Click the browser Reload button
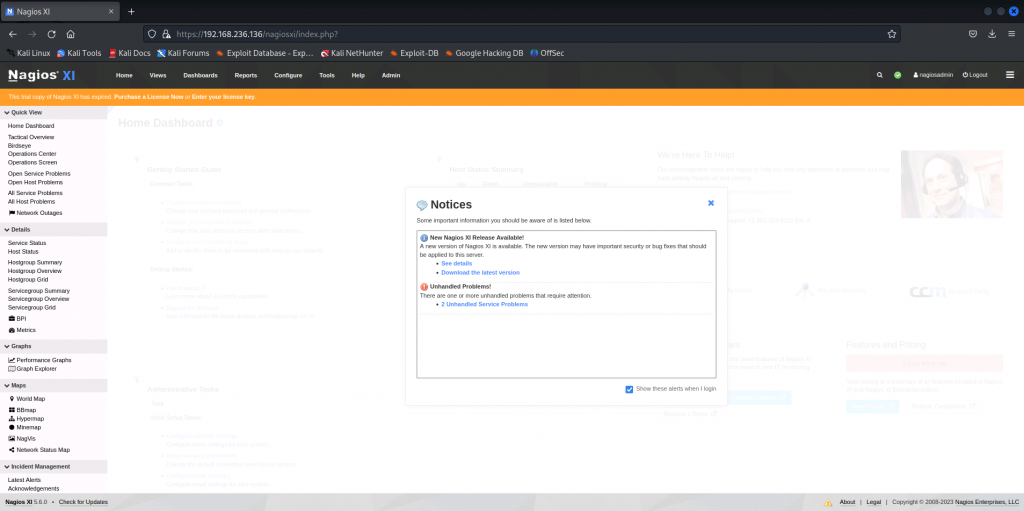The width and height of the screenshot is (1024, 511). pyautogui.click(x=52, y=34)
